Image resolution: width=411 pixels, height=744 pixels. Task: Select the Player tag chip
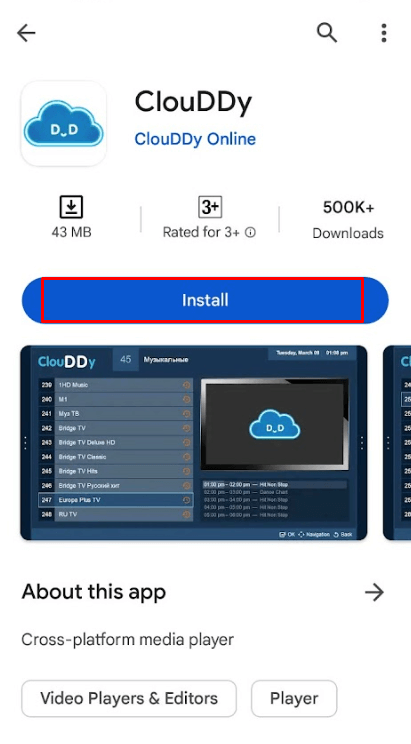tap(294, 698)
